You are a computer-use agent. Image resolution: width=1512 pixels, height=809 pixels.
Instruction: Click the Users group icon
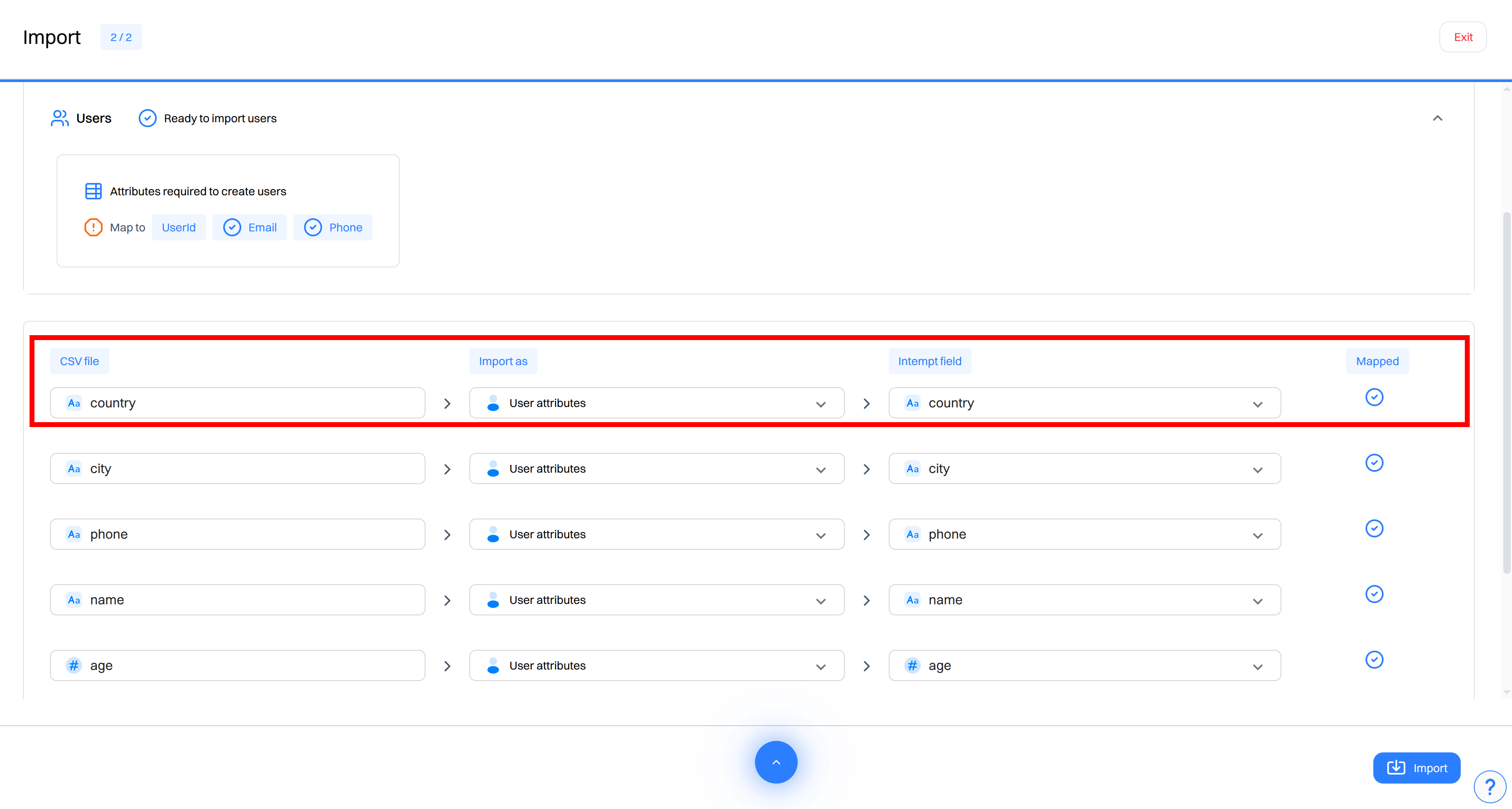(59, 118)
